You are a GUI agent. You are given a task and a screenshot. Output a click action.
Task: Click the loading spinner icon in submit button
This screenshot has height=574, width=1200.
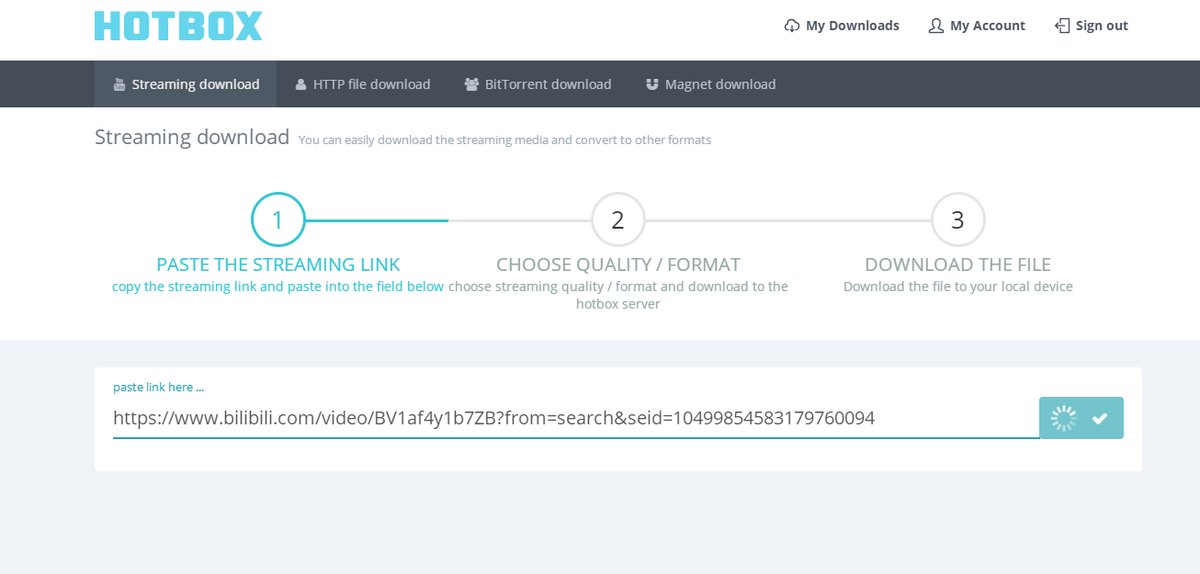point(1063,418)
